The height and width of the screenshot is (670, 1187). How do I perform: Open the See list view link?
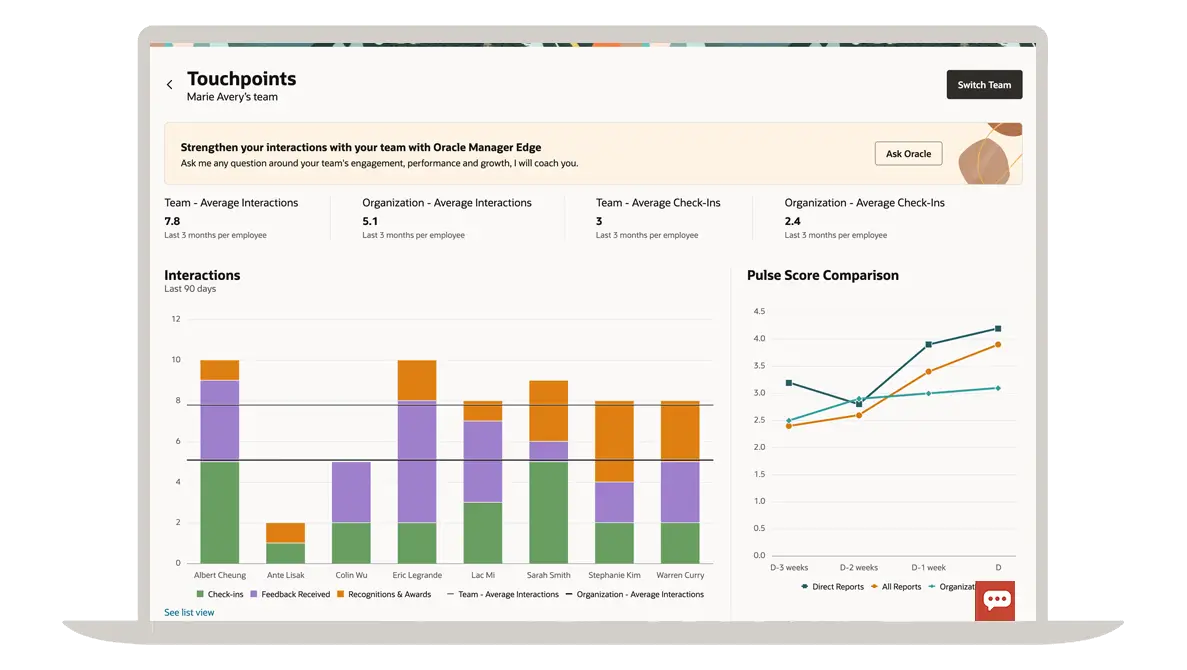coord(189,612)
